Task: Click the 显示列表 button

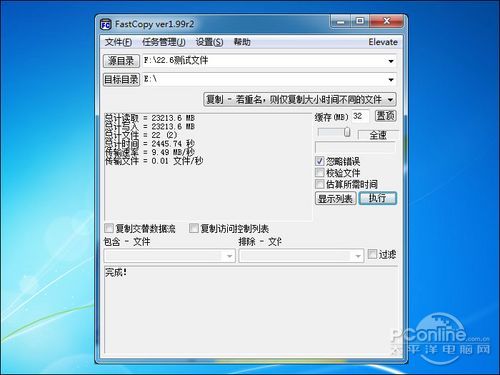Action: 335,199
